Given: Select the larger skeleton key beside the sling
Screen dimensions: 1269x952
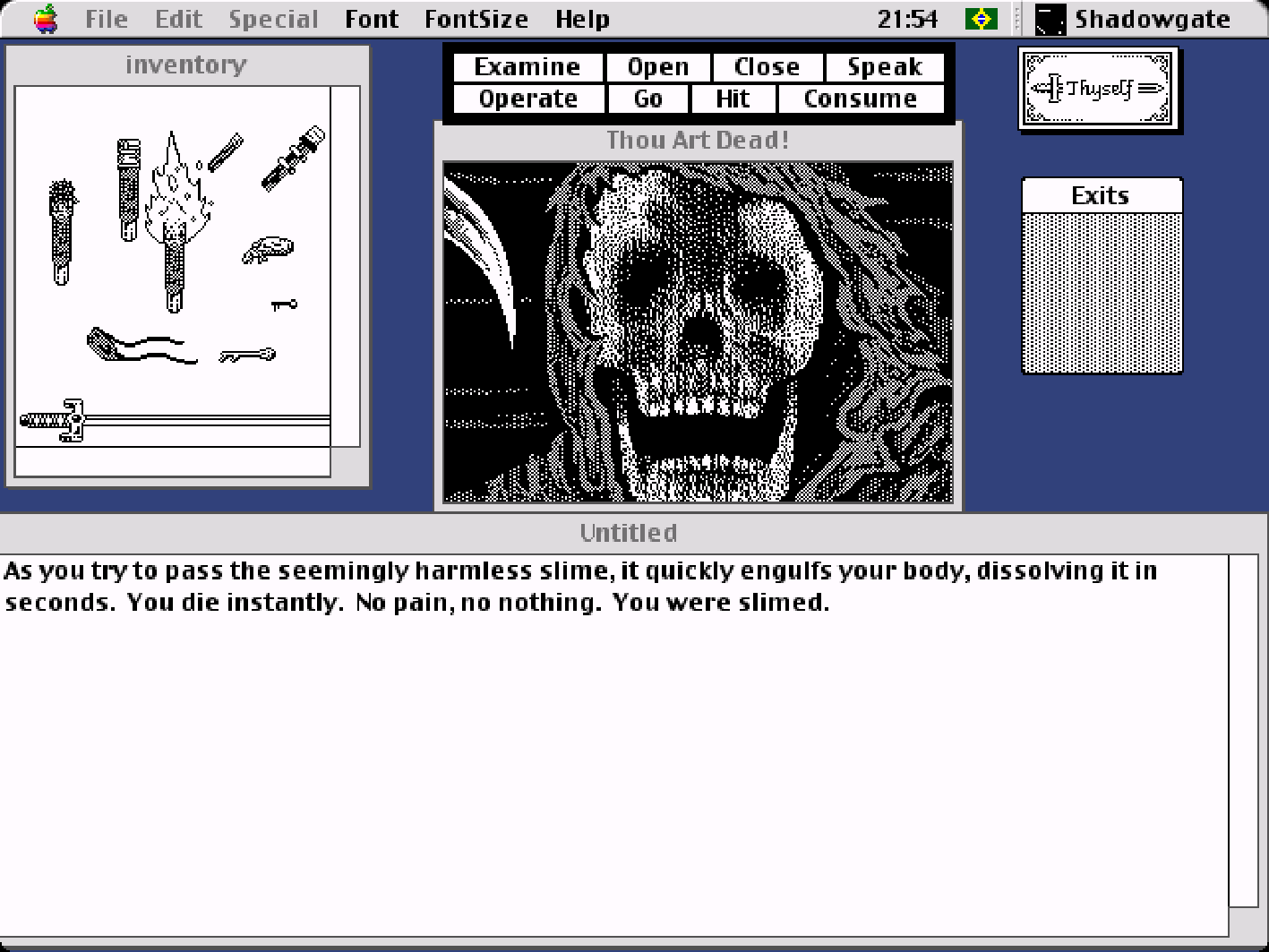Looking at the screenshot, I should pyautogui.click(x=248, y=356).
